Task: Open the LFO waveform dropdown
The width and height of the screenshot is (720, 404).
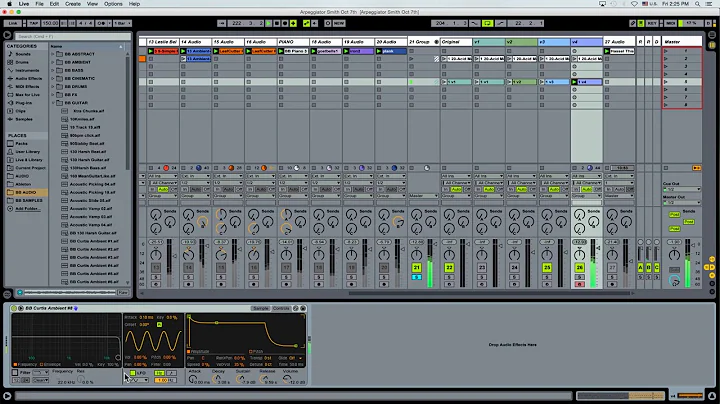Action: [x=140, y=380]
